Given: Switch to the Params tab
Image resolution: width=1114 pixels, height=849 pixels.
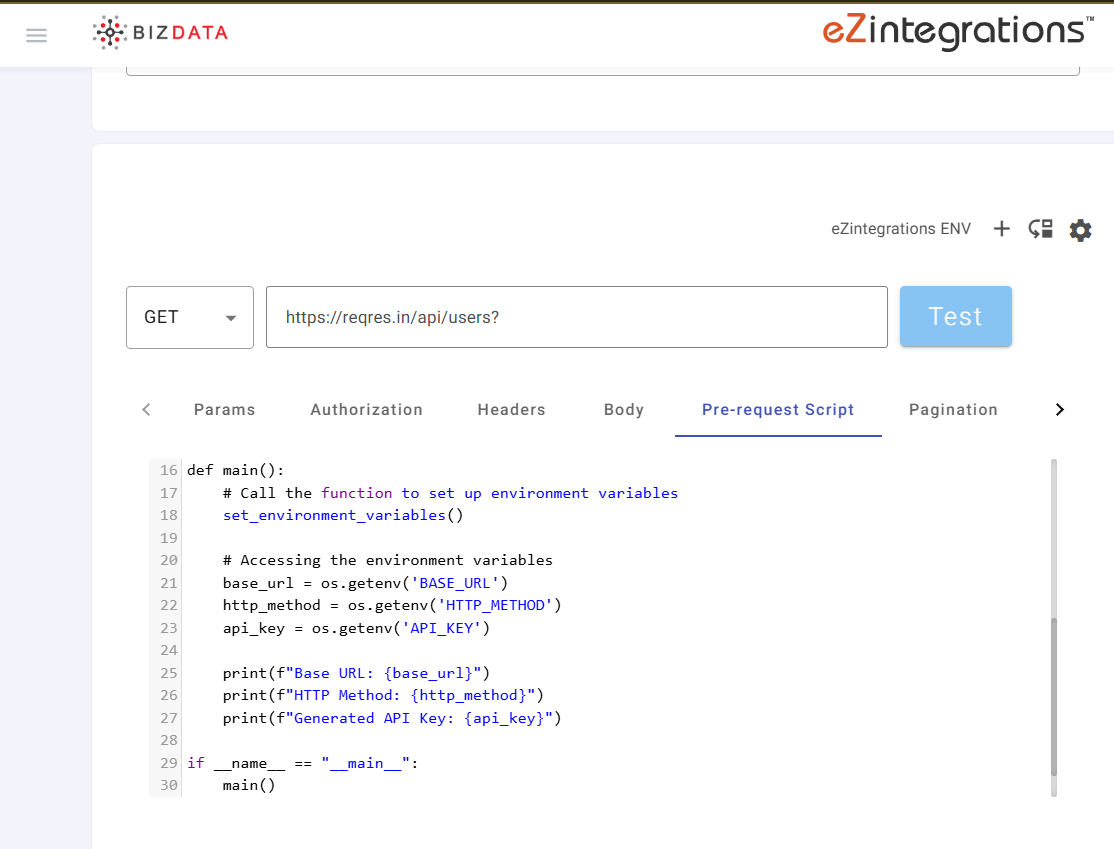Looking at the screenshot, I should coord(224,409).
